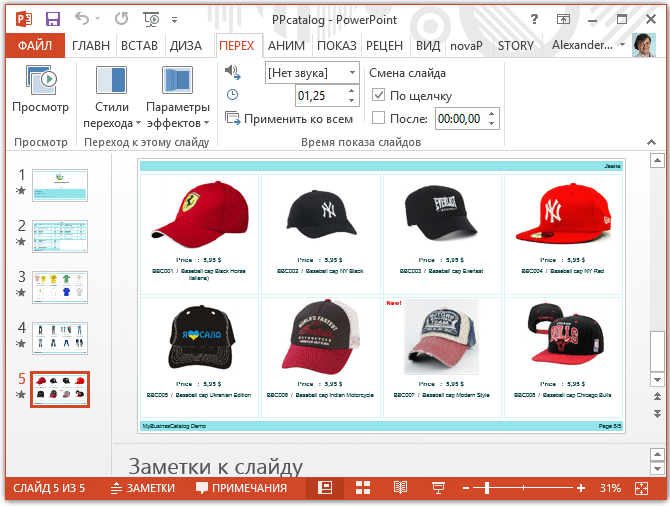Select slide 2 thumbnail
The image size is (670, 506).
tap(60, 236)
